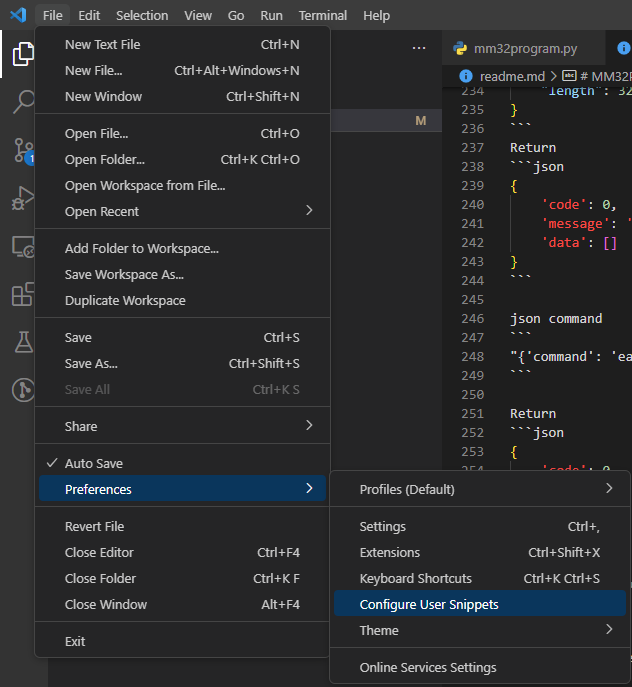The image size is (632, 687).
Task: Click 'message' key on line 241
Action: [x=575, y=223]
